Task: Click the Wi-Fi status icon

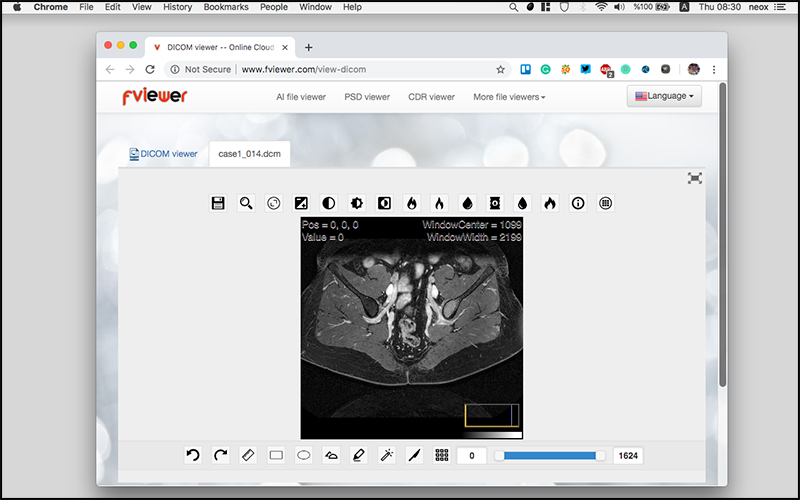Action: (x=602, y=7)
